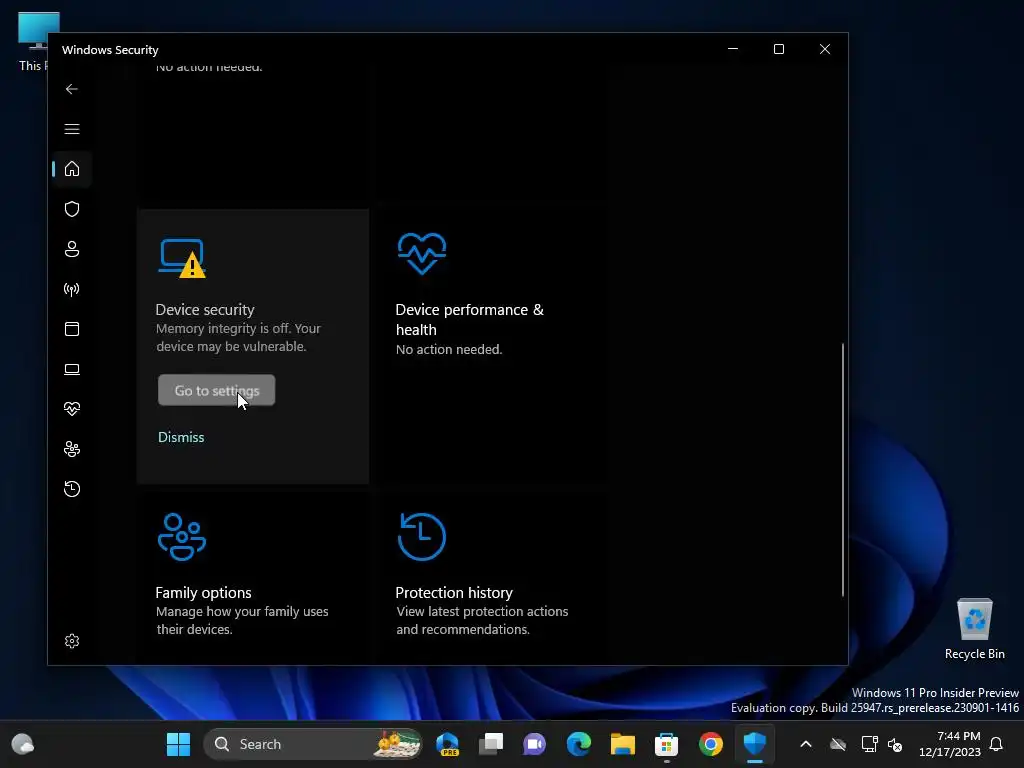Open Microsoft Store from taskbar
The height and width of the screenshot is (768, 1024).
click(667, 744)
